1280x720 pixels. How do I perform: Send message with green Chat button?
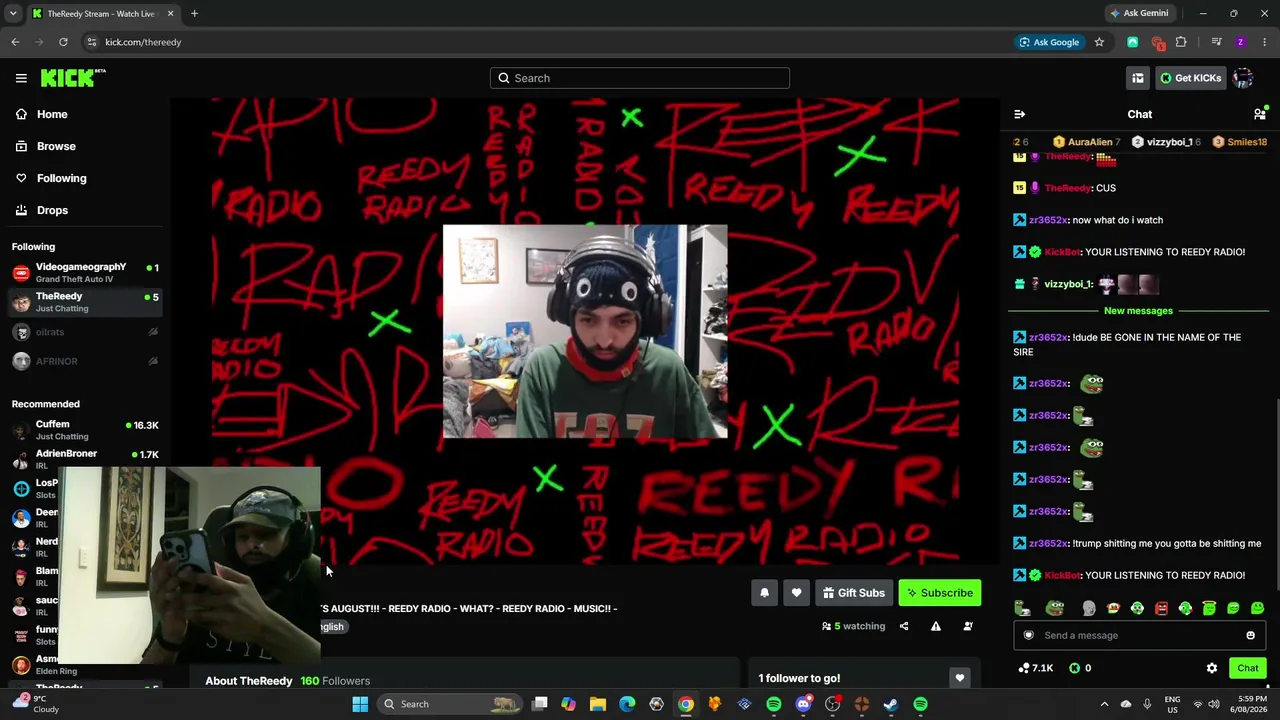(x=1248, y=668)
